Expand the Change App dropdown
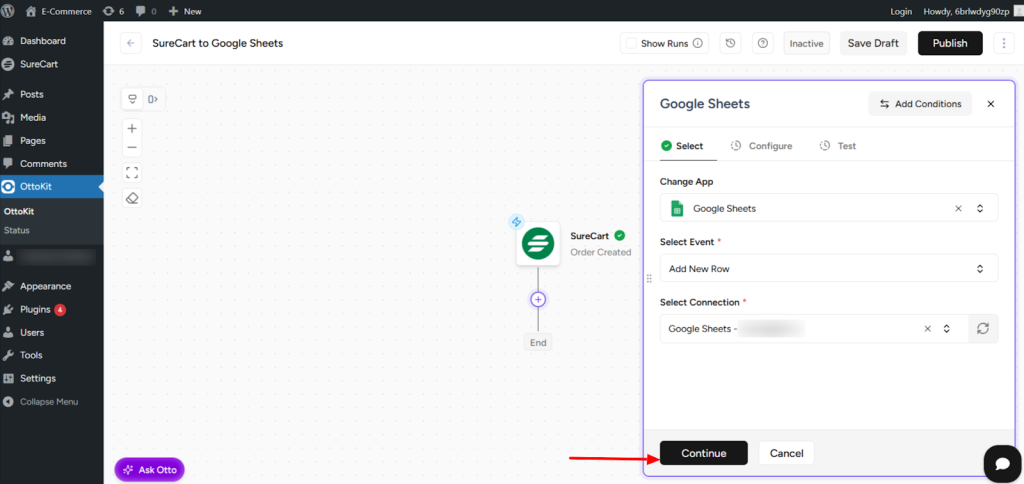Viewport: 1024px width, 484px height. tap(980, 209)
